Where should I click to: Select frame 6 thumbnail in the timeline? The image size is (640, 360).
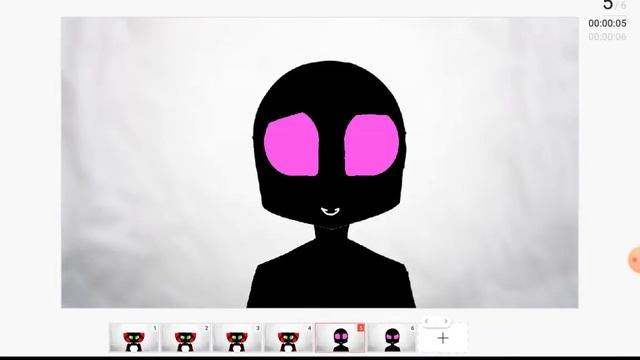[x=391, y=338]
